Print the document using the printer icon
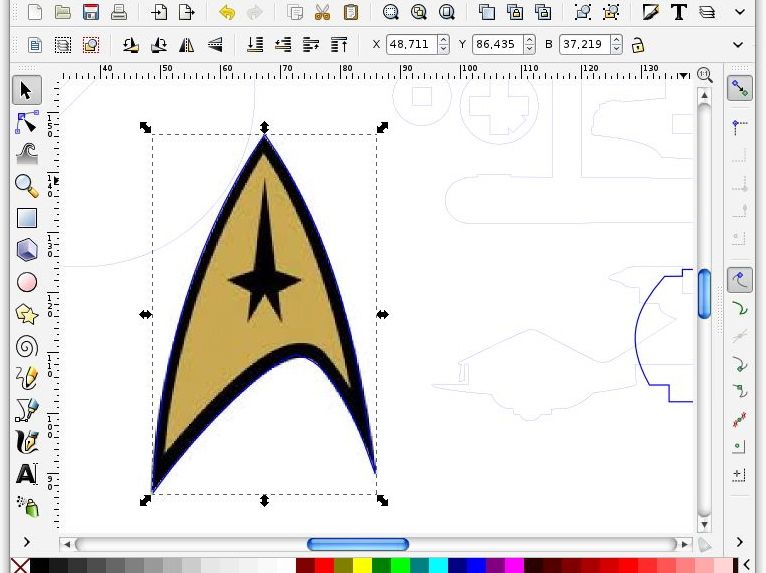766x573 pixels. point(119,11)
